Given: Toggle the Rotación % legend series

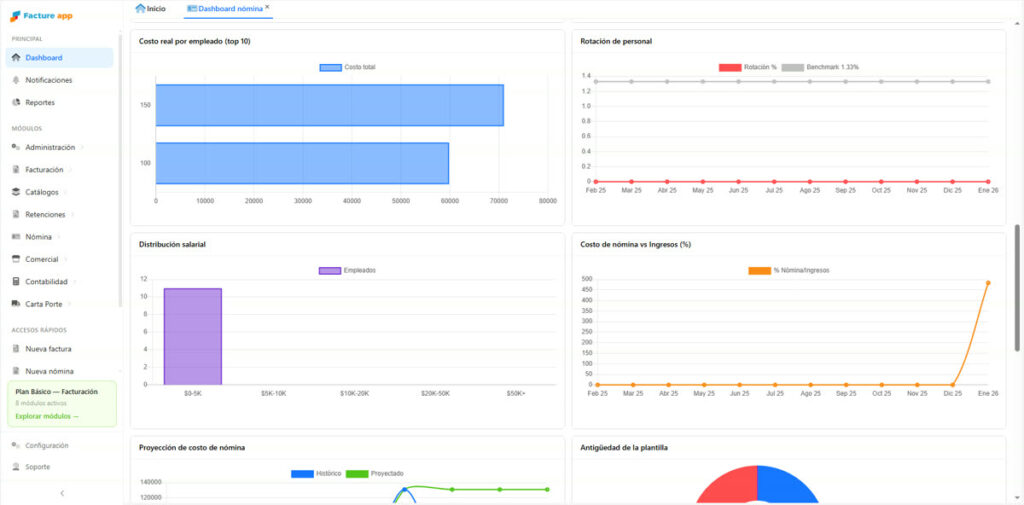Looking at the screenshot, I should 748,67.
